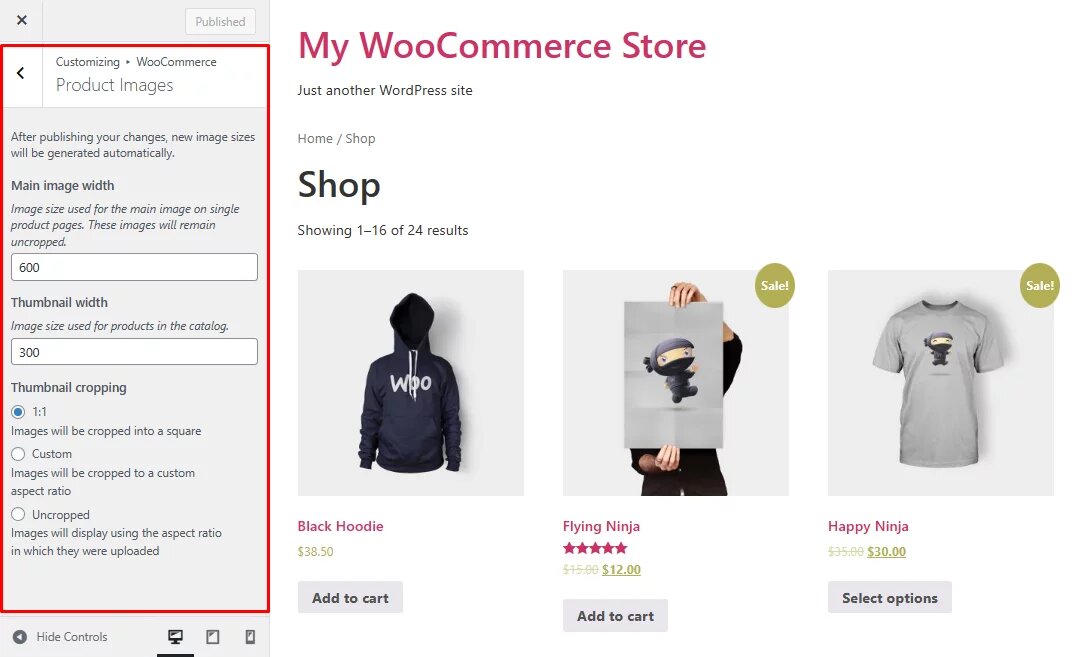The width and height of the screenshot is (1073, 657).
Task: Click the Published button
Action: (220, 20)
